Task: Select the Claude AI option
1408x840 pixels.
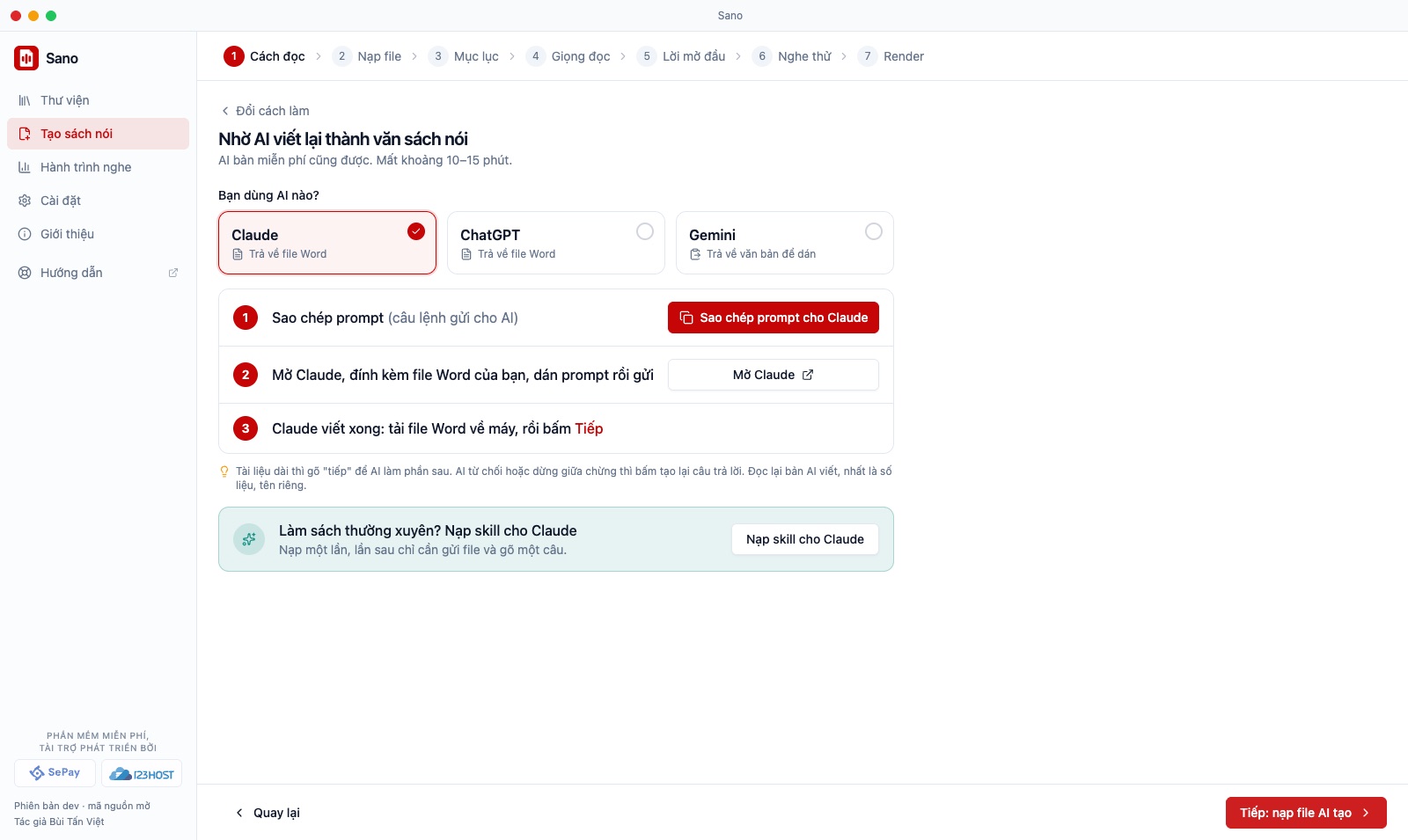Action: 327,243
